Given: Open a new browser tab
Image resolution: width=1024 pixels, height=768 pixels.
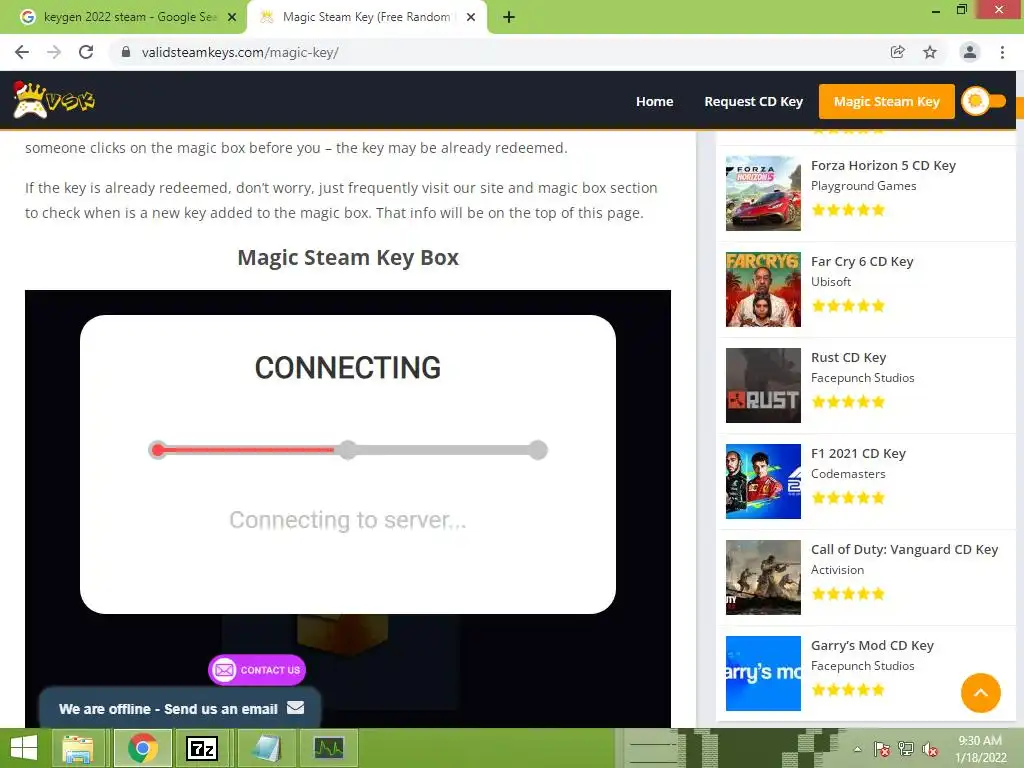Looking at the screenshot, I should point(509,18).
